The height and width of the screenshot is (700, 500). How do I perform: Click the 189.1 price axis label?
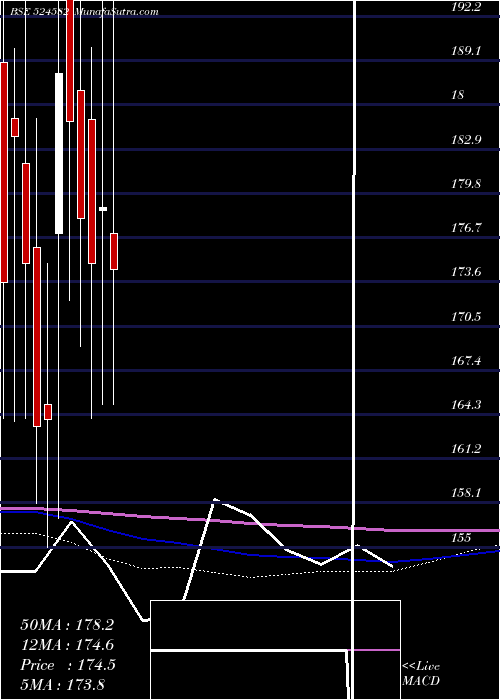(465, 51)
